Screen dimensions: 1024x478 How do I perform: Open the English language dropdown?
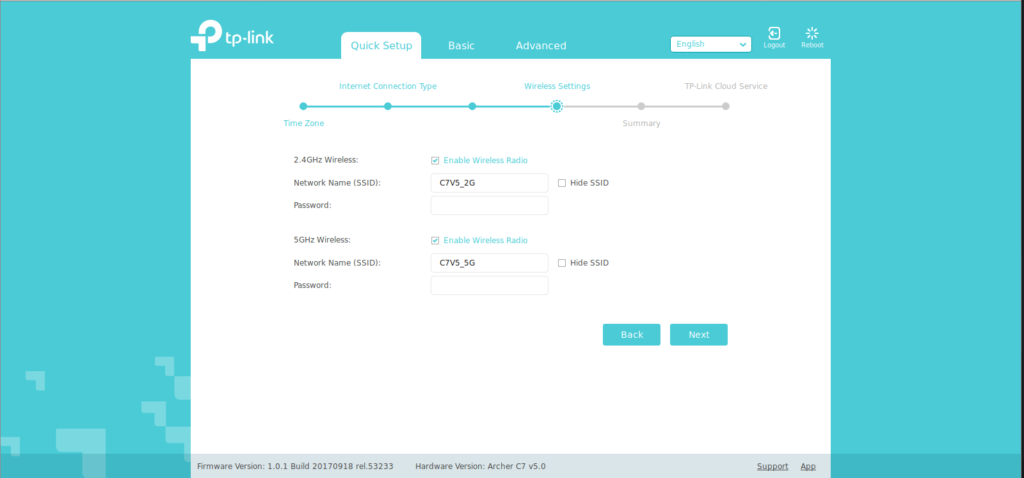click(711, 44)
